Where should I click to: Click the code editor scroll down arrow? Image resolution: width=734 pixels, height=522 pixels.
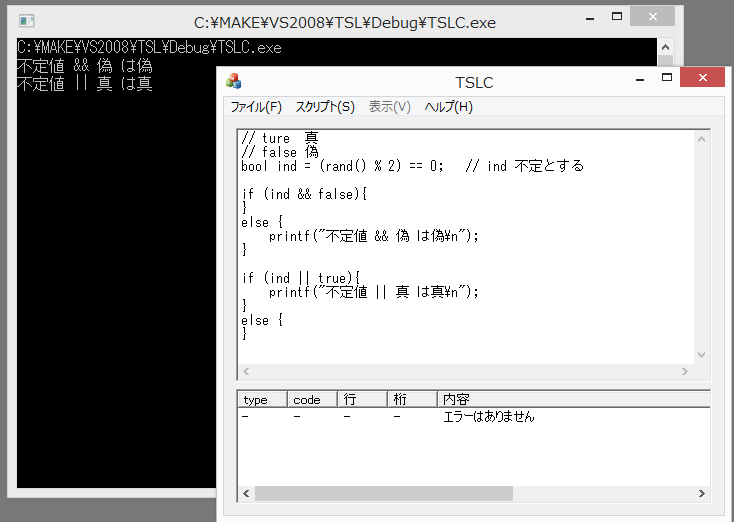point(701,355)
